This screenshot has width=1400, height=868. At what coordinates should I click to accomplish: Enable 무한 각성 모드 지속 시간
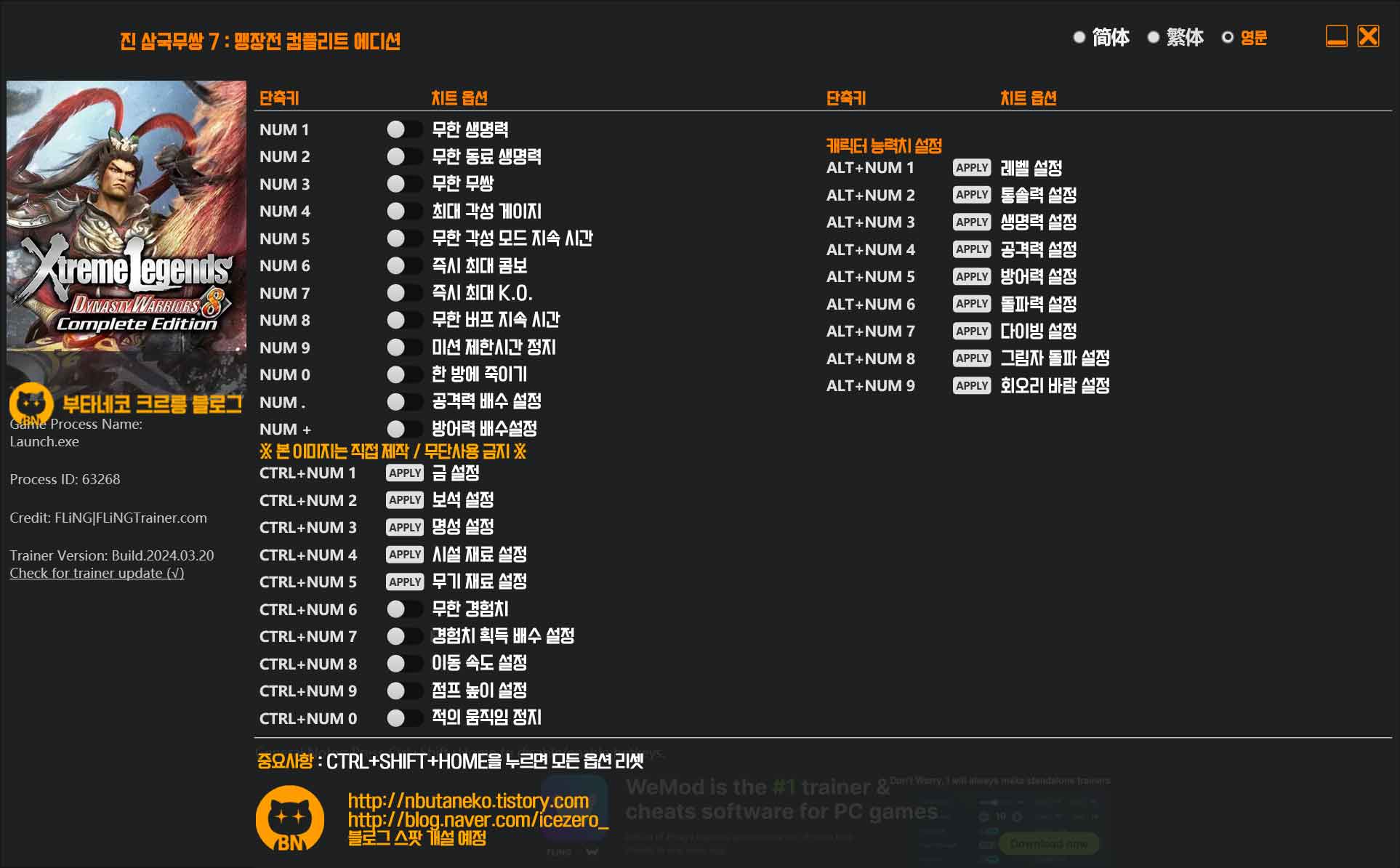click(x=404, y=238)
